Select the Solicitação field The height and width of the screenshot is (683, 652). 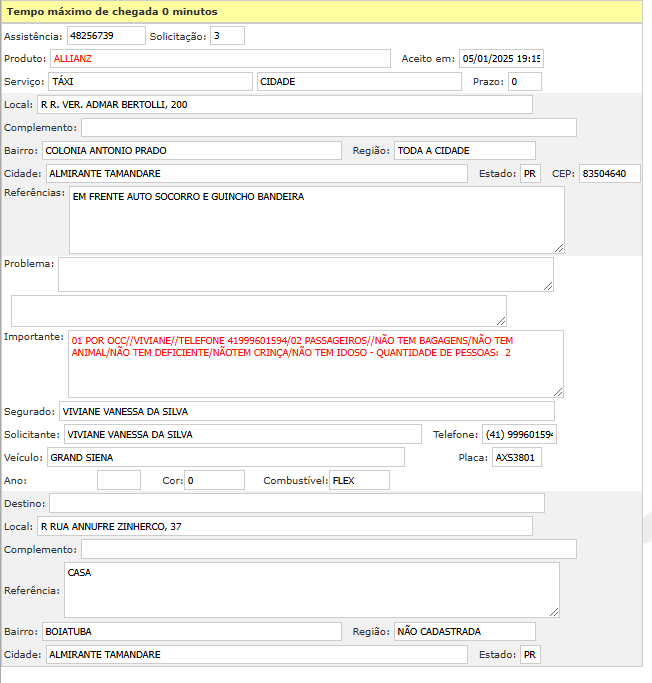point(227,36)
